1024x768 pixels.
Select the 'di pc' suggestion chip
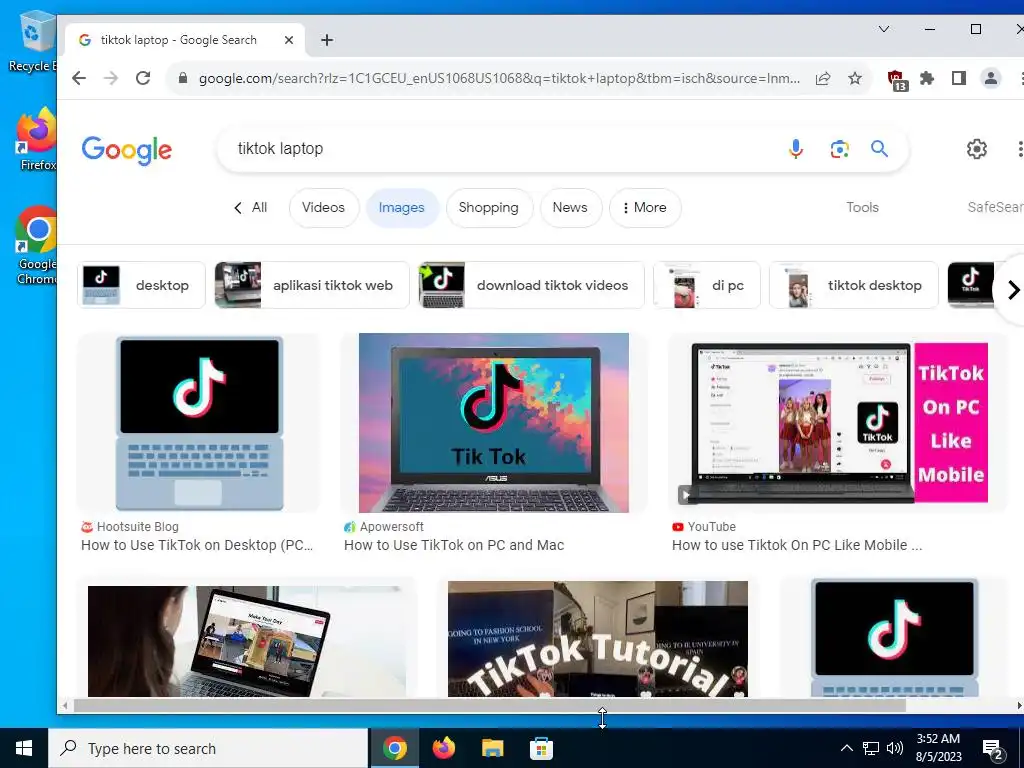coord(707,285)
